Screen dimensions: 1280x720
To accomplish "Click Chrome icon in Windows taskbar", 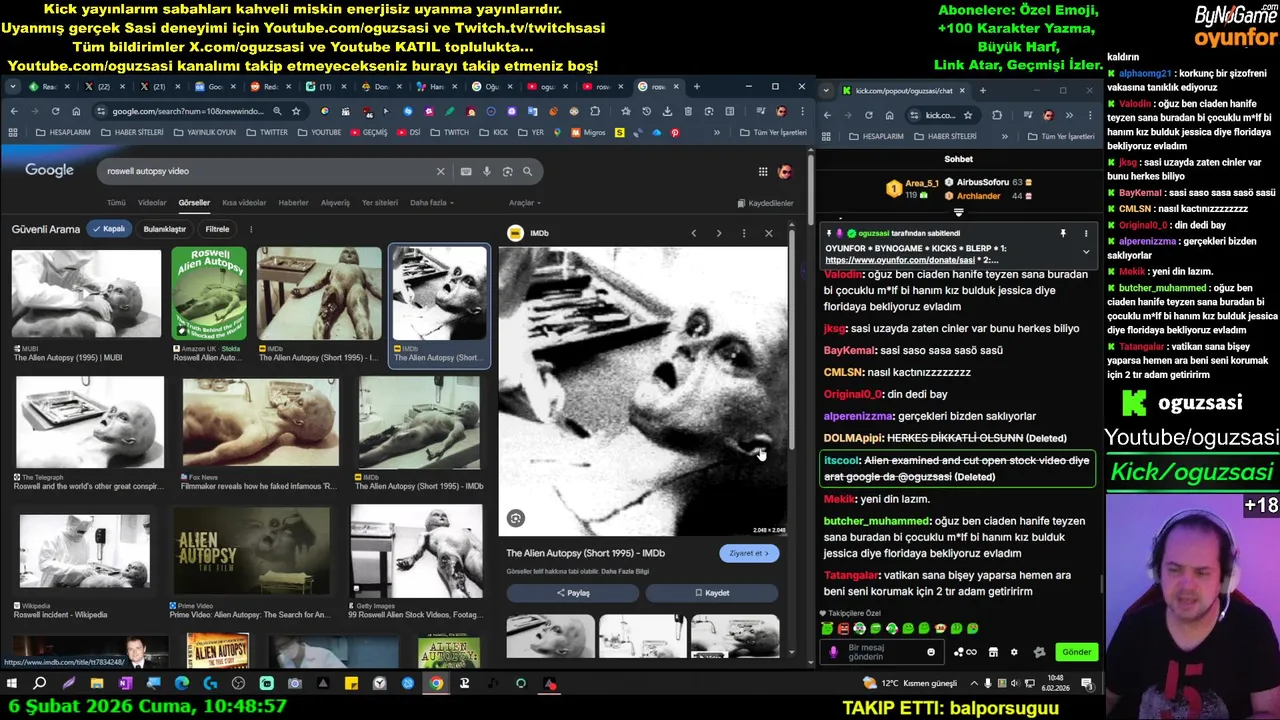I will (436, 683).
